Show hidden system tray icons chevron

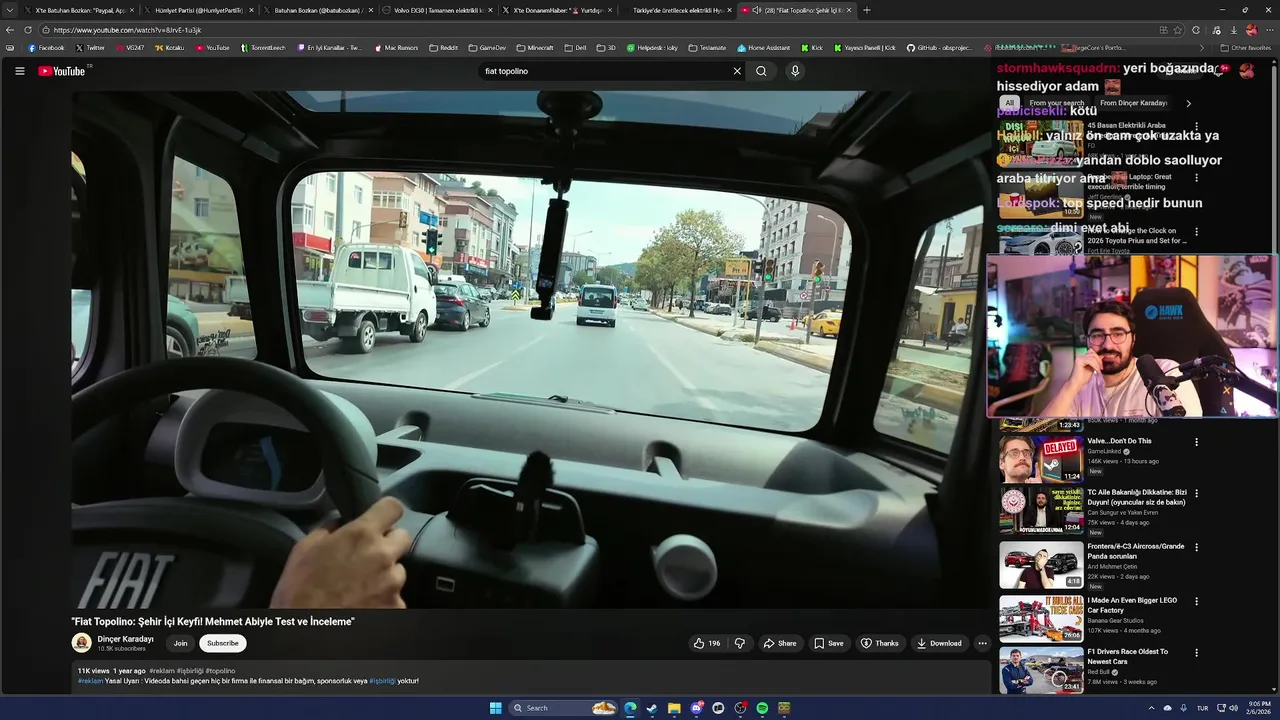tap(1151, 708)
